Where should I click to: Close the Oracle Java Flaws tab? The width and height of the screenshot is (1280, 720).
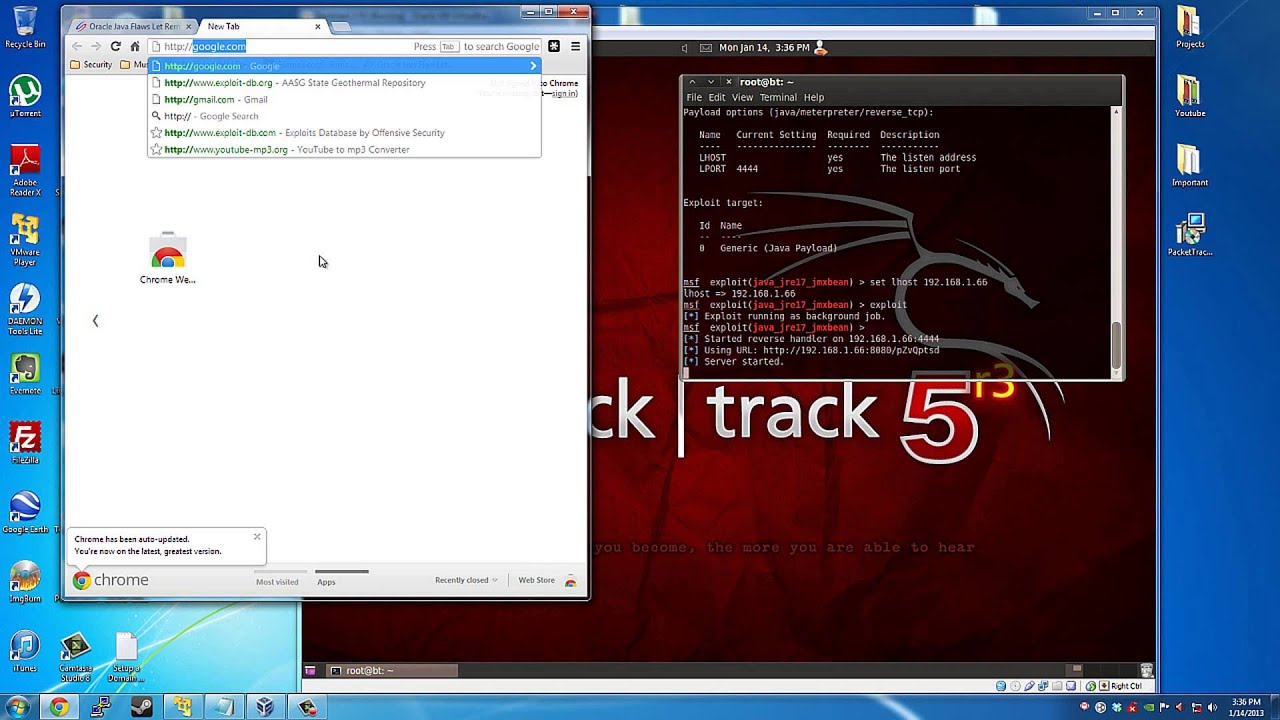188,26
